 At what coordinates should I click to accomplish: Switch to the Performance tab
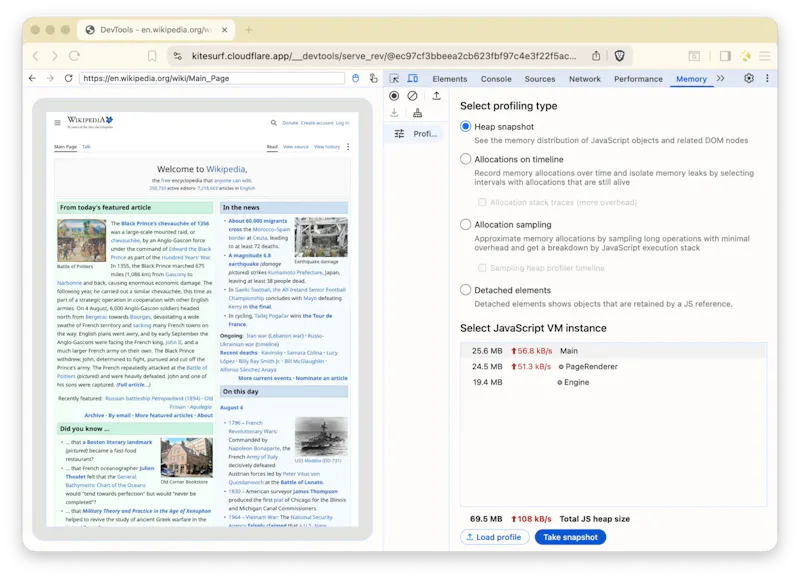638,79
